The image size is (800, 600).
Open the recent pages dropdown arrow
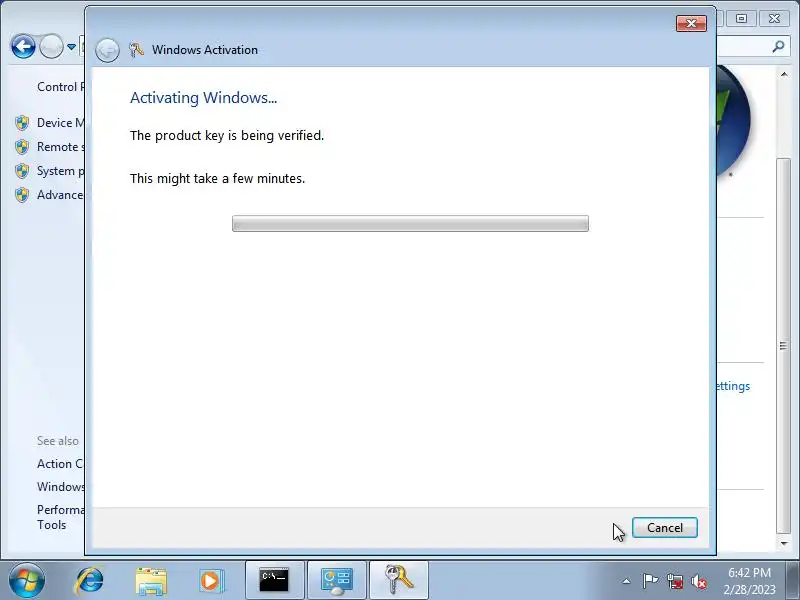click(x=71, y=47)
